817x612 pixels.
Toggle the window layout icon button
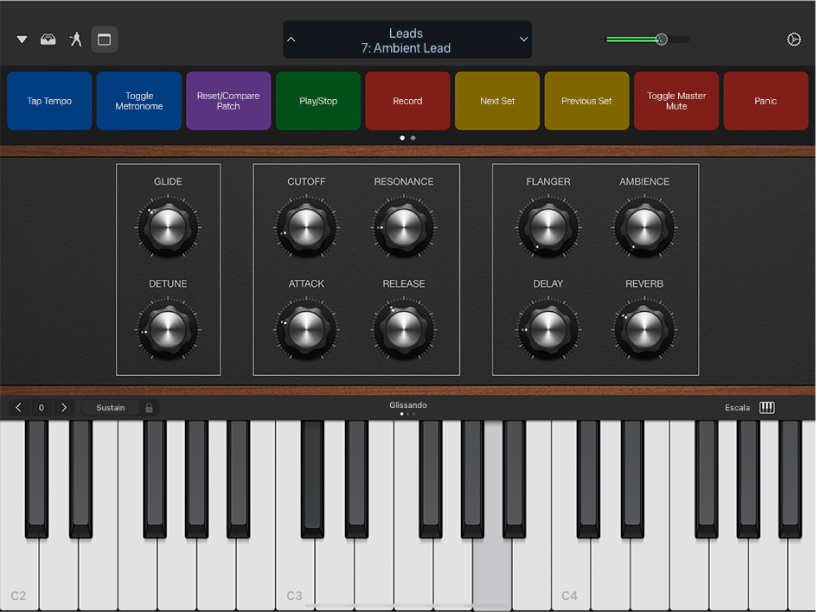104,40
